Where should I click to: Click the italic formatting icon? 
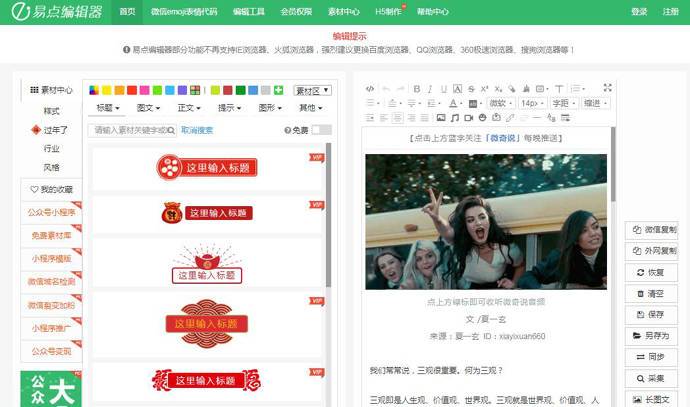(431, 89)
